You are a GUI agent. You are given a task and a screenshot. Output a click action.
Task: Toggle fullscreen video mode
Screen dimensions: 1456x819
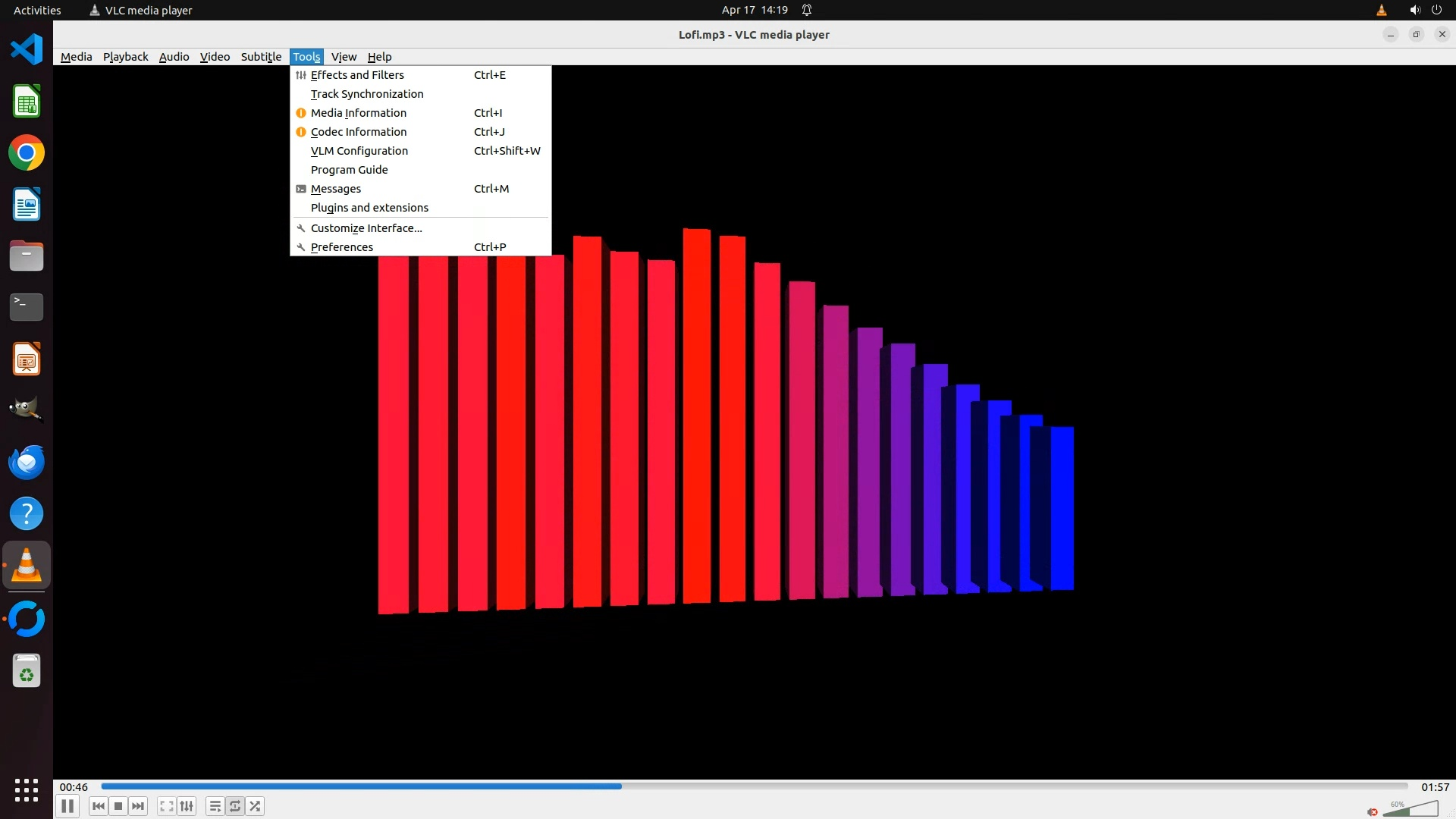tap(167, 806)
